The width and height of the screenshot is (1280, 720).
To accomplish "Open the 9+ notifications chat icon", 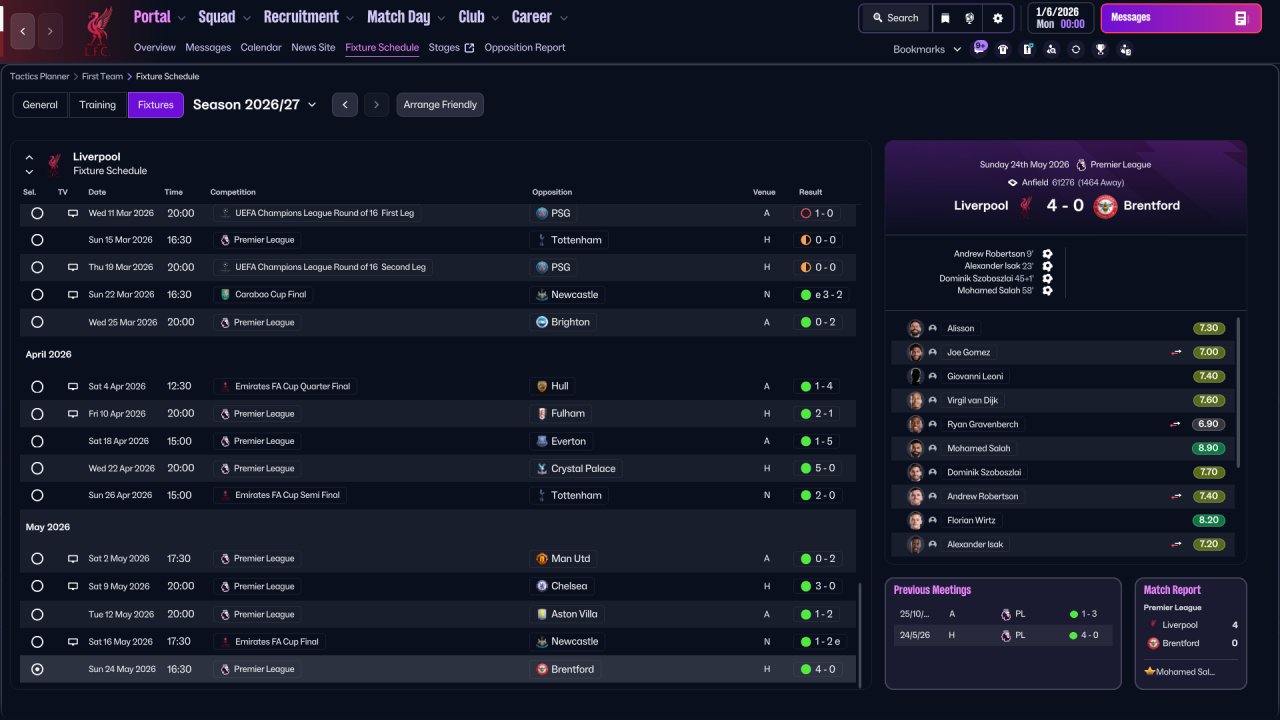I will tap(980, 48).
